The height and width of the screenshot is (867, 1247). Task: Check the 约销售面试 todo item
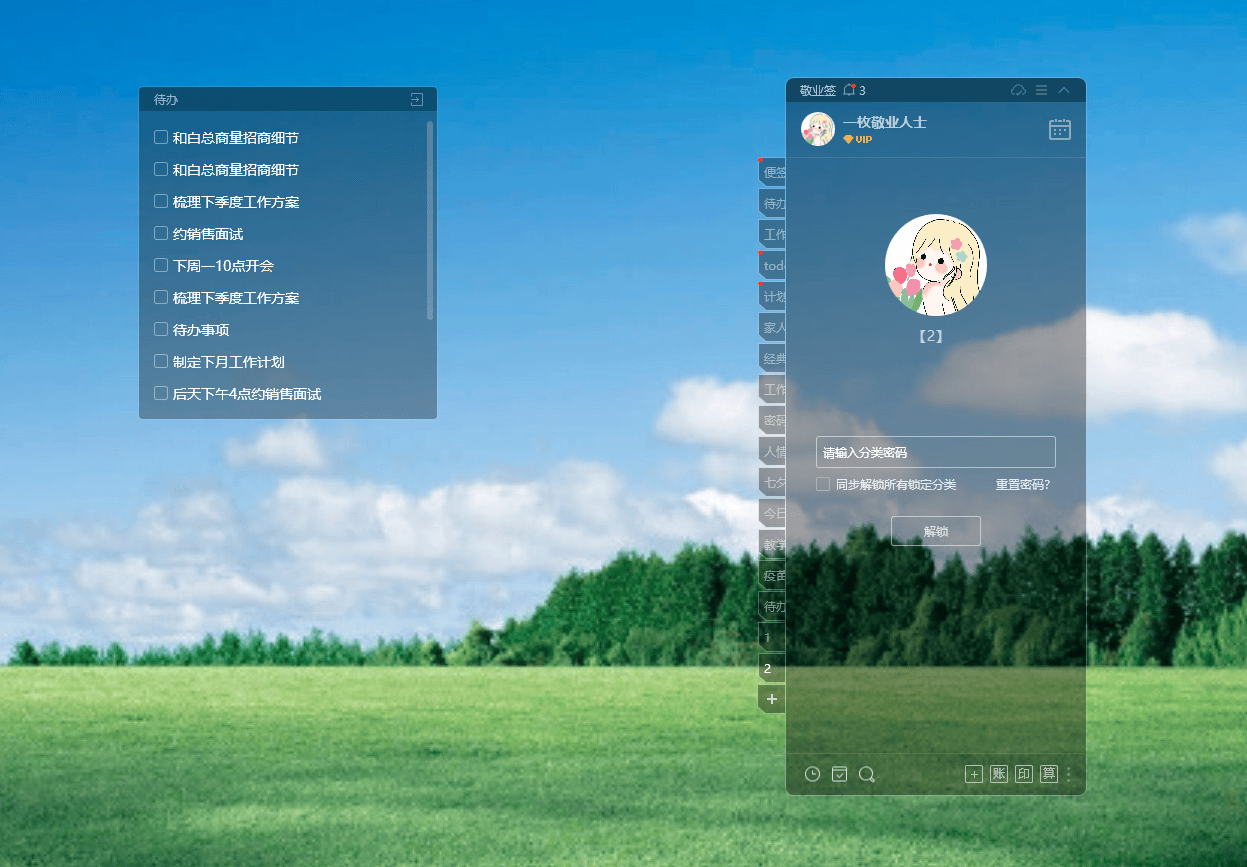(x=161, y=234)
